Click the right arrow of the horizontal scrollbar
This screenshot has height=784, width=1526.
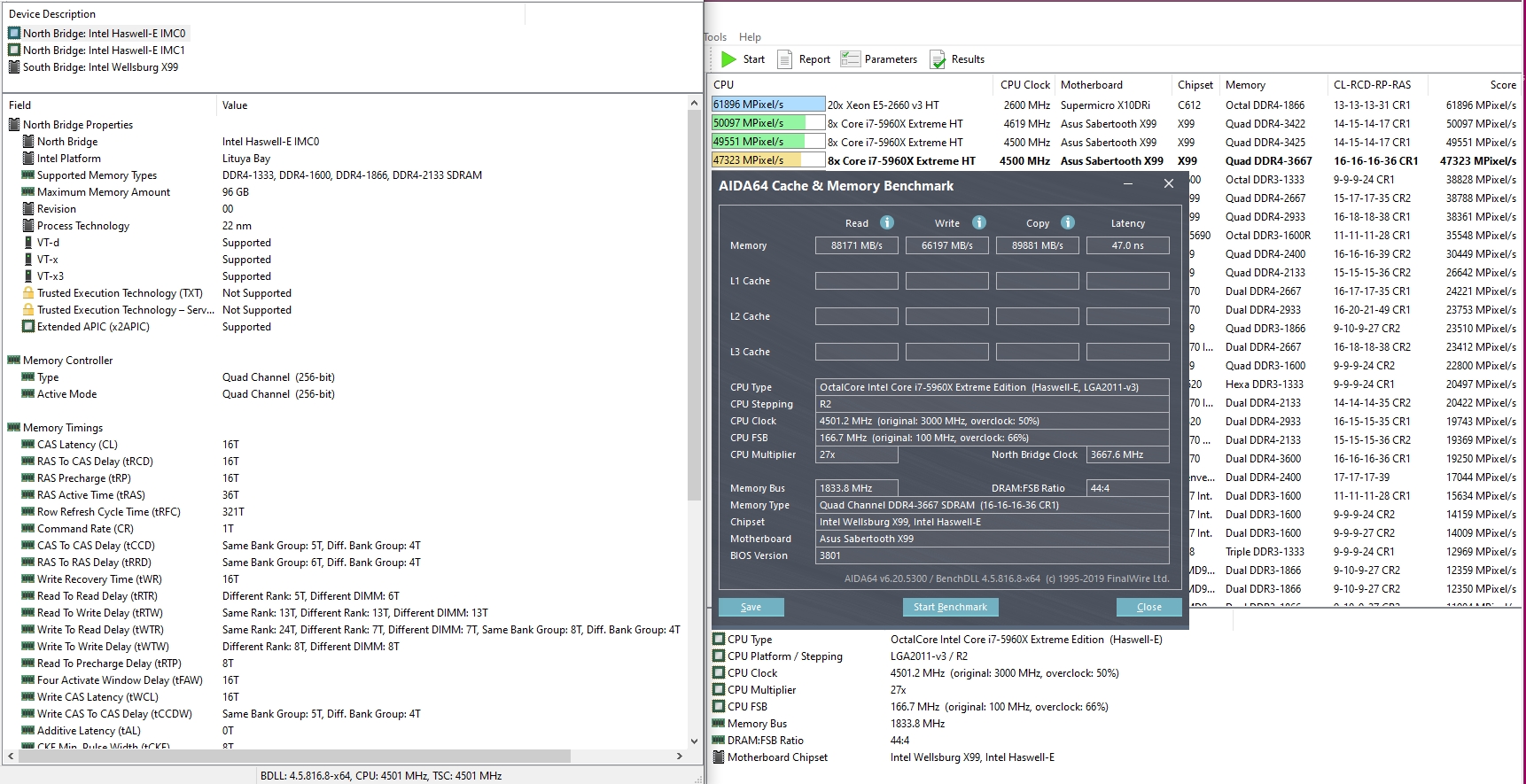tap(680, 757)
